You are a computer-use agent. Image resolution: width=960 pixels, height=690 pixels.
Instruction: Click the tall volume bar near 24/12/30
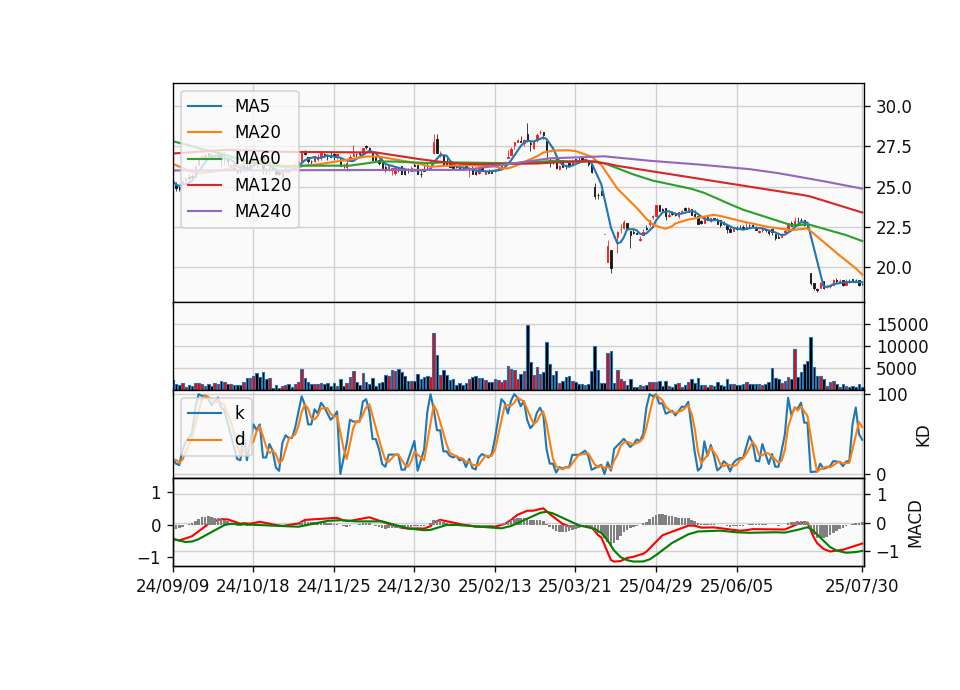(434, 361)
